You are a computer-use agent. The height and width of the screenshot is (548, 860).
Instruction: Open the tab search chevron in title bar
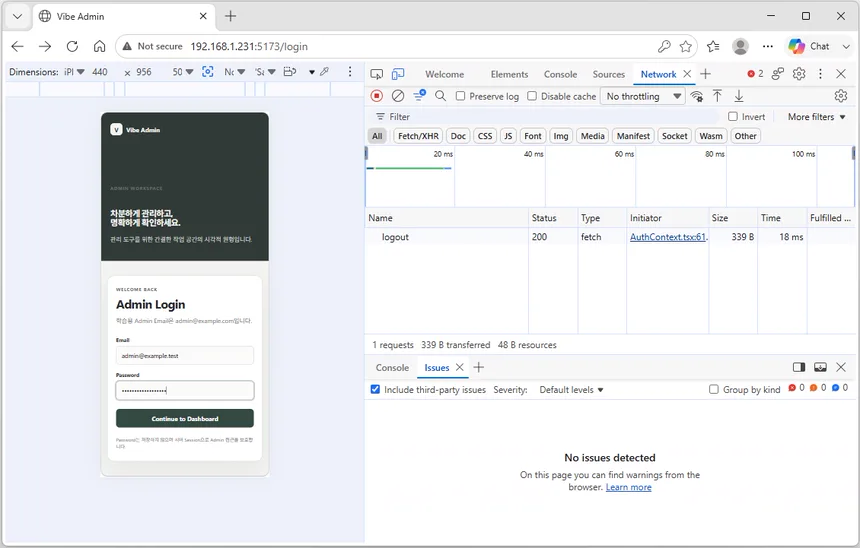coord(18,16)
